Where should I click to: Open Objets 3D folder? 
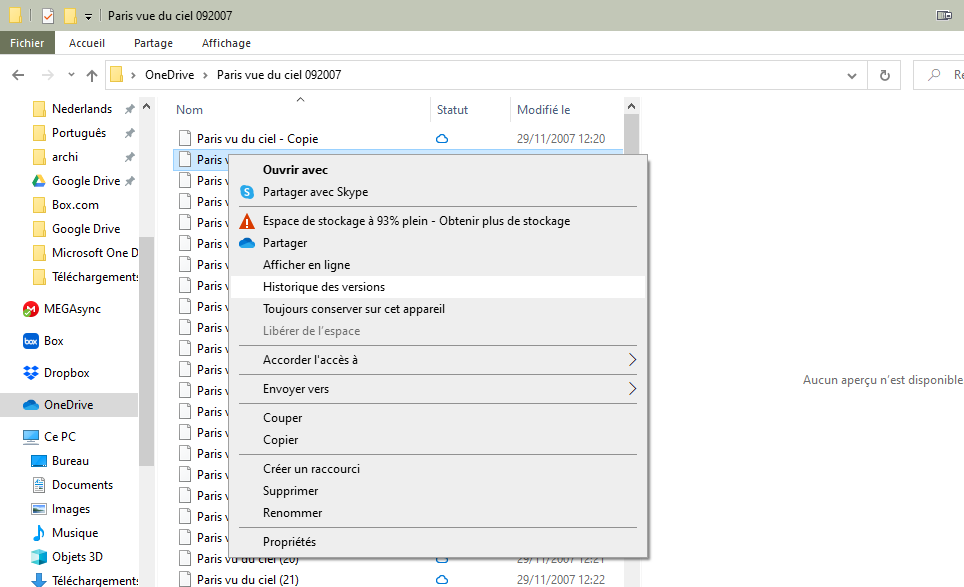click(x=66, y=557)
